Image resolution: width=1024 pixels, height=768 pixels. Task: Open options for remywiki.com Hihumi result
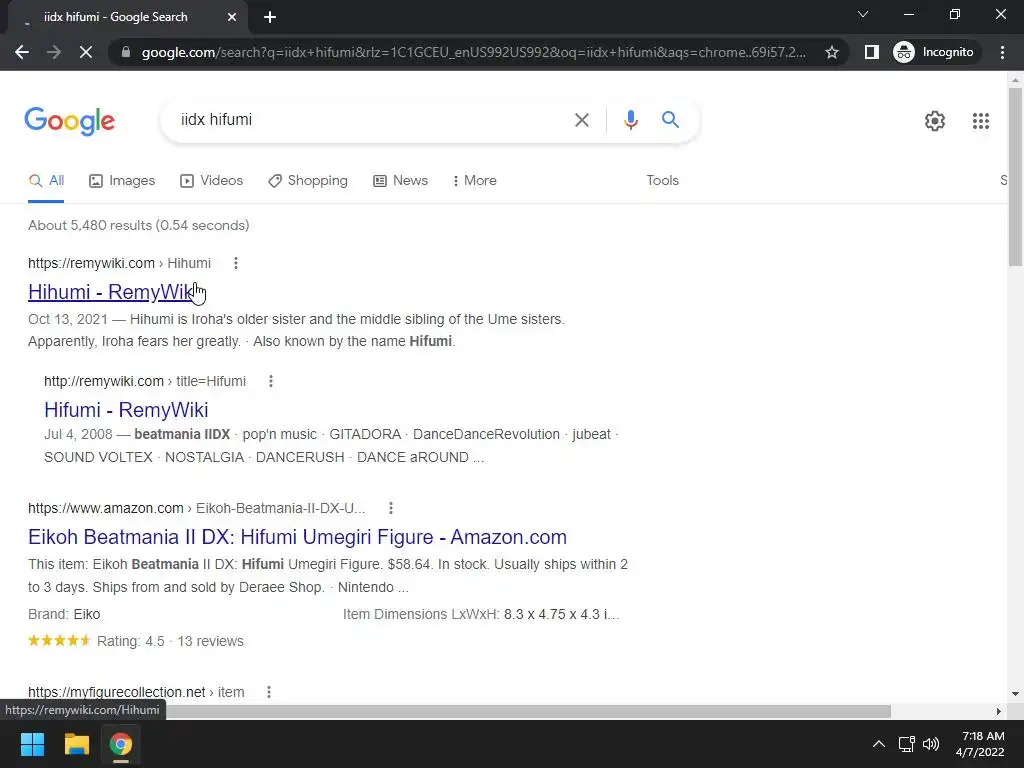[x=236, y=263]
